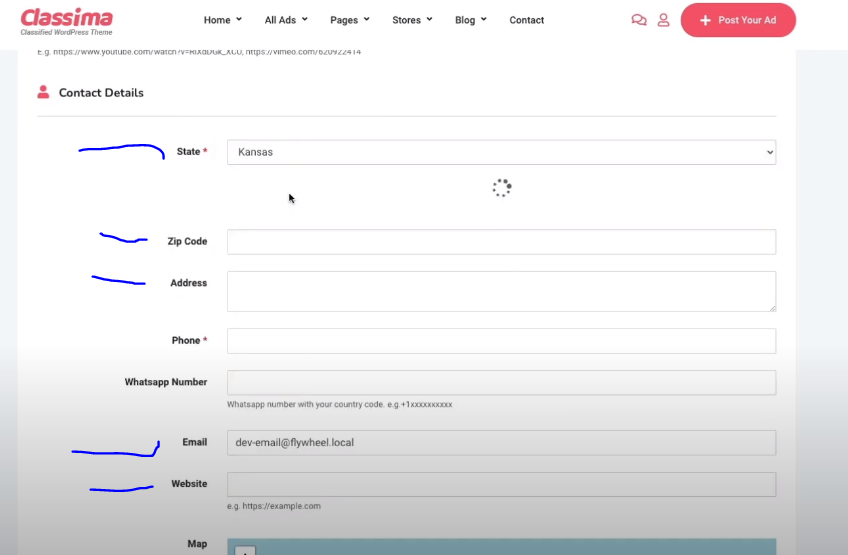
Task: Select the Phone input field
Action: 501,341
